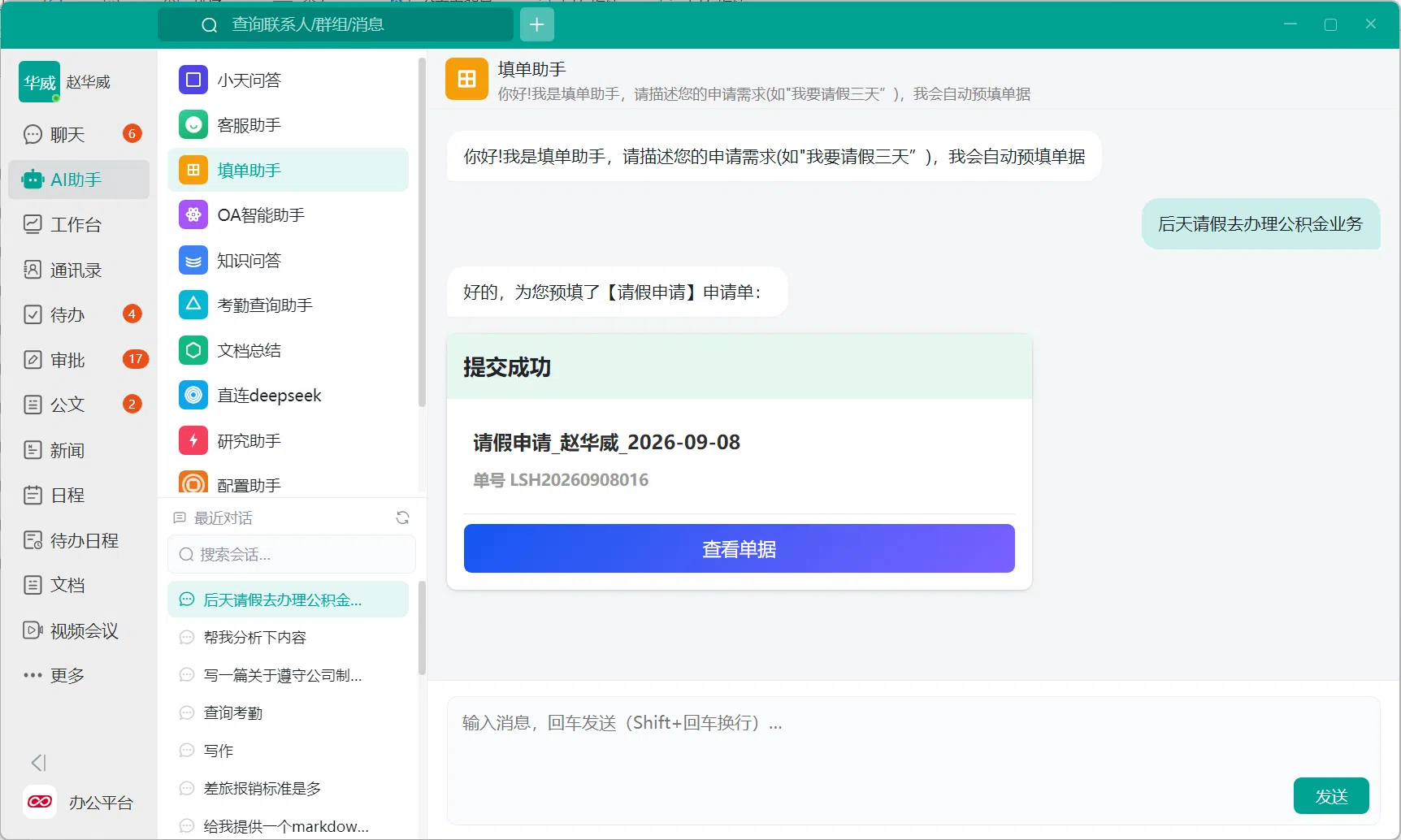
Task: Click 填单助手 header icon in chat
Action: tap(466, 79)
